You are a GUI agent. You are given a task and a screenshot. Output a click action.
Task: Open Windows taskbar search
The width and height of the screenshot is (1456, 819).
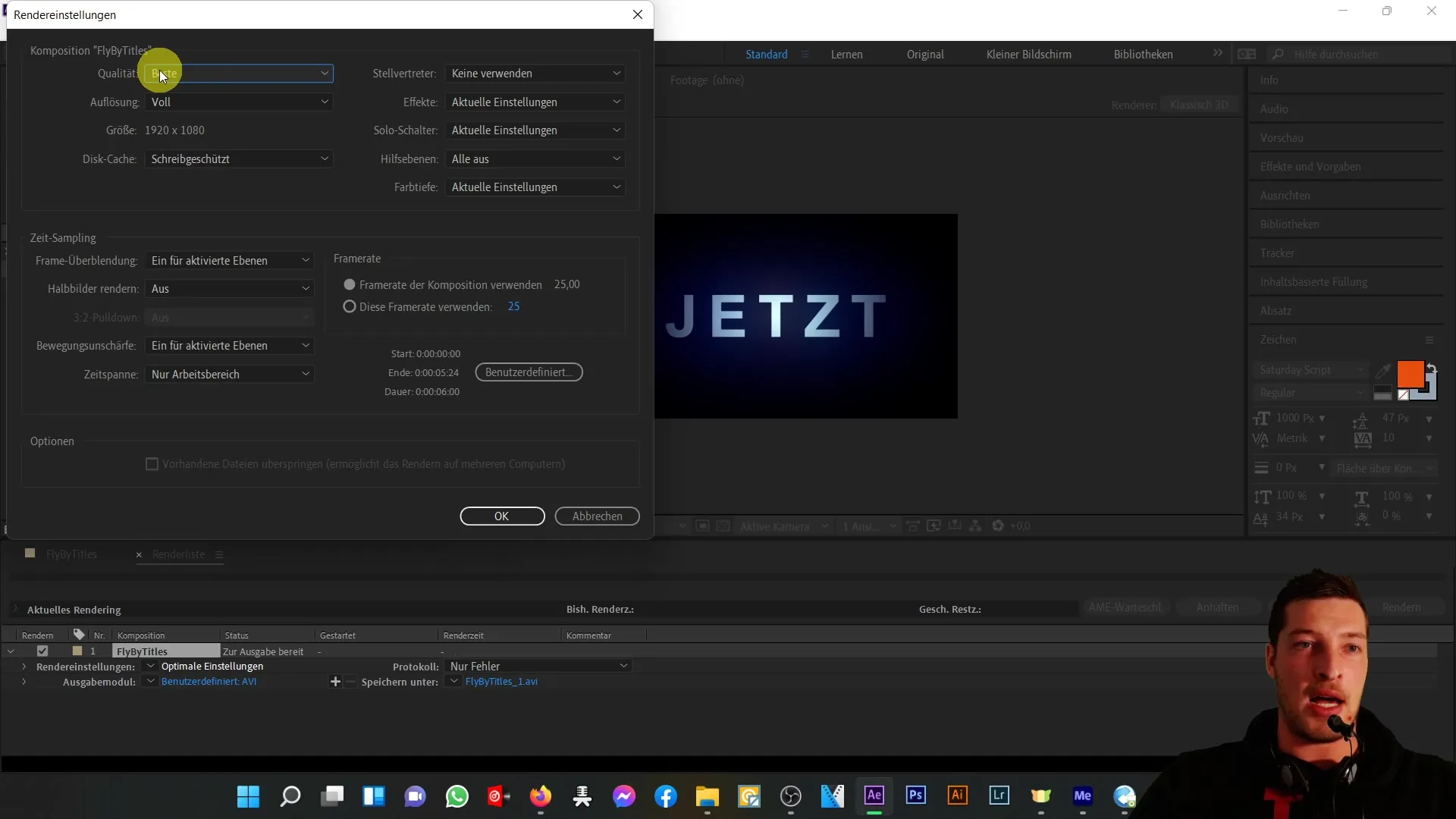pyautogui.click(x=290, y=796)
